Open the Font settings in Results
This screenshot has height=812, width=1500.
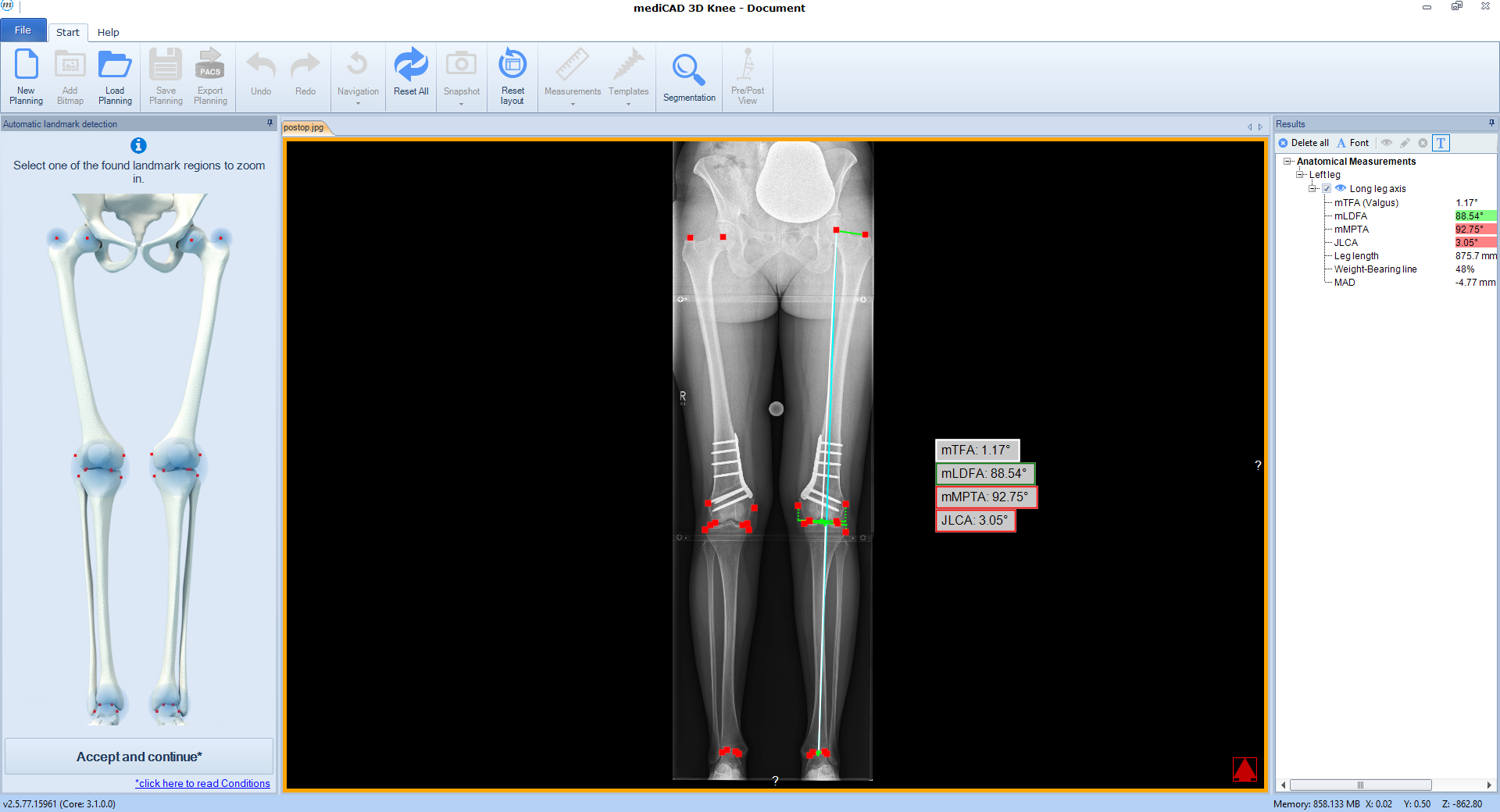[1352, 143]
